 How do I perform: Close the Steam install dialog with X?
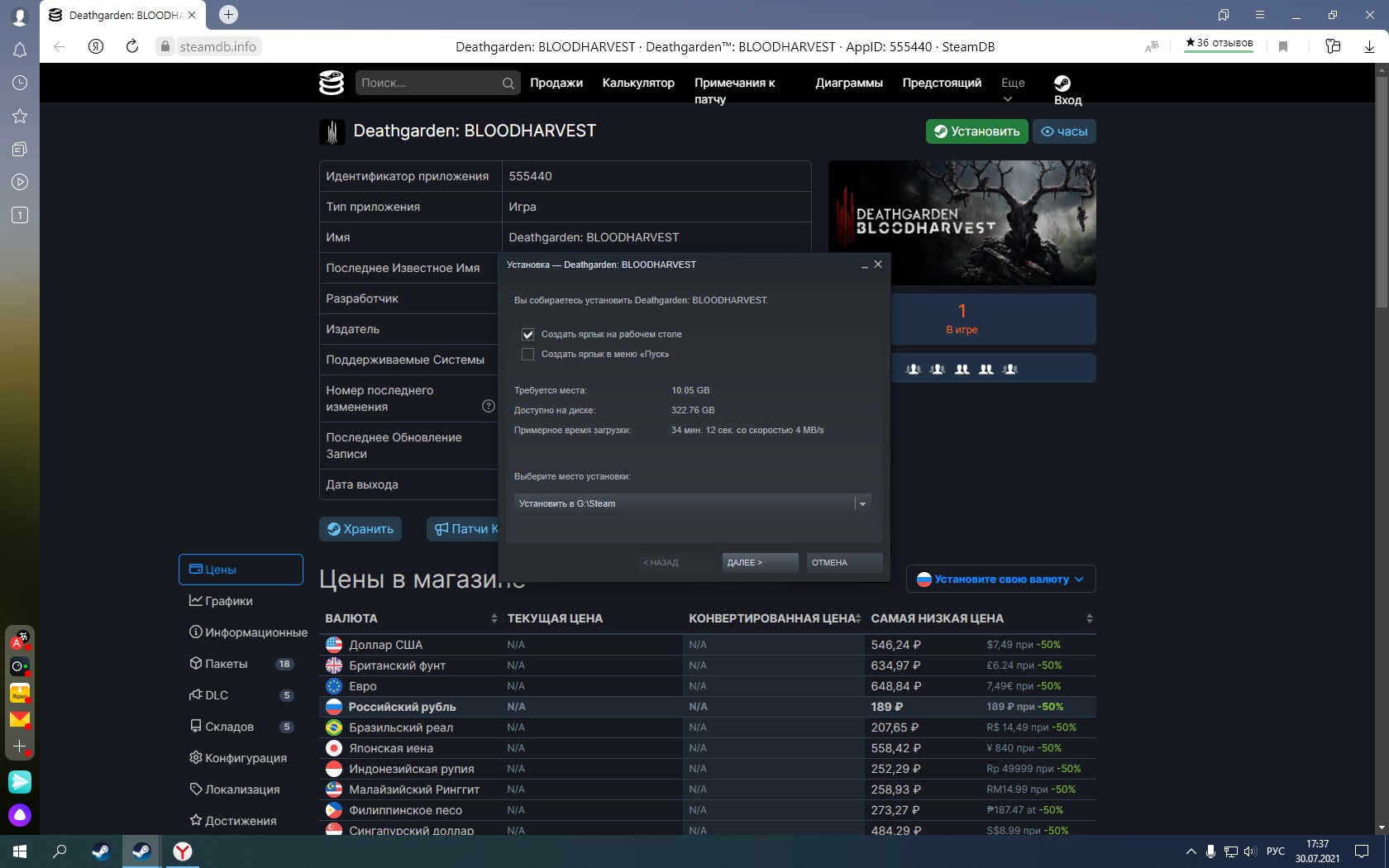click(878, 265)
